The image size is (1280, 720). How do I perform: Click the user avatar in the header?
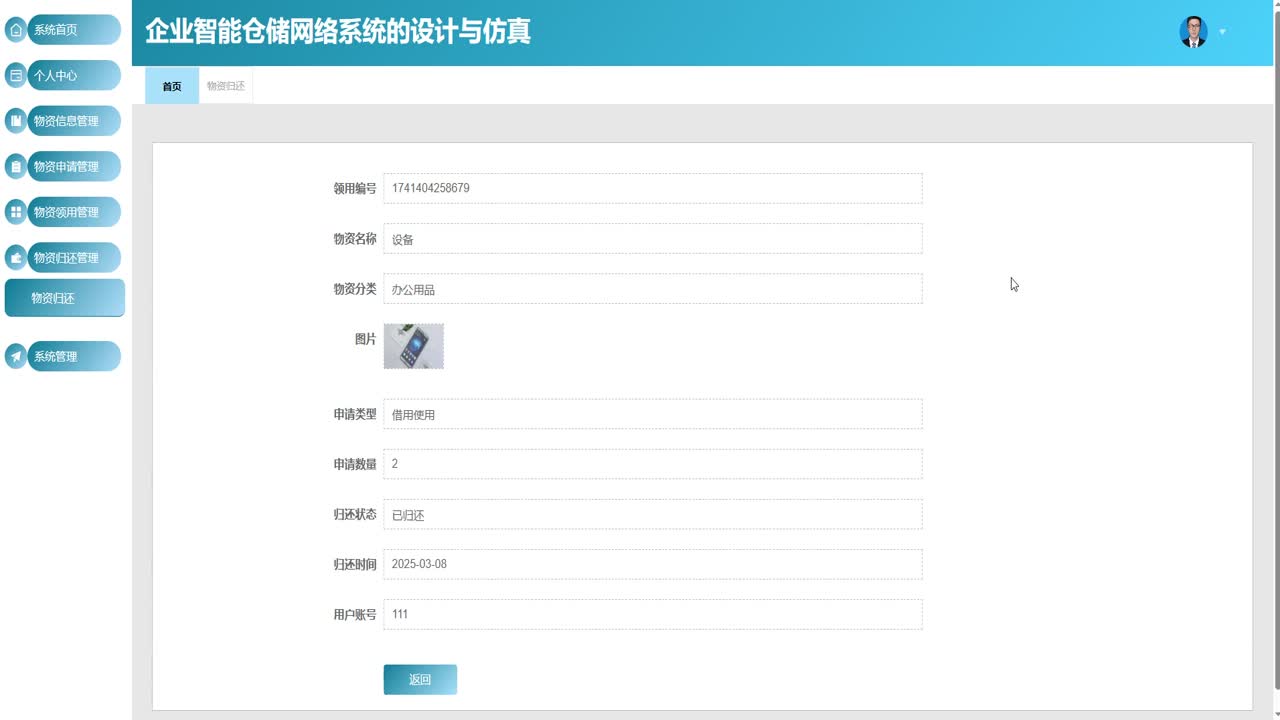1193,32
